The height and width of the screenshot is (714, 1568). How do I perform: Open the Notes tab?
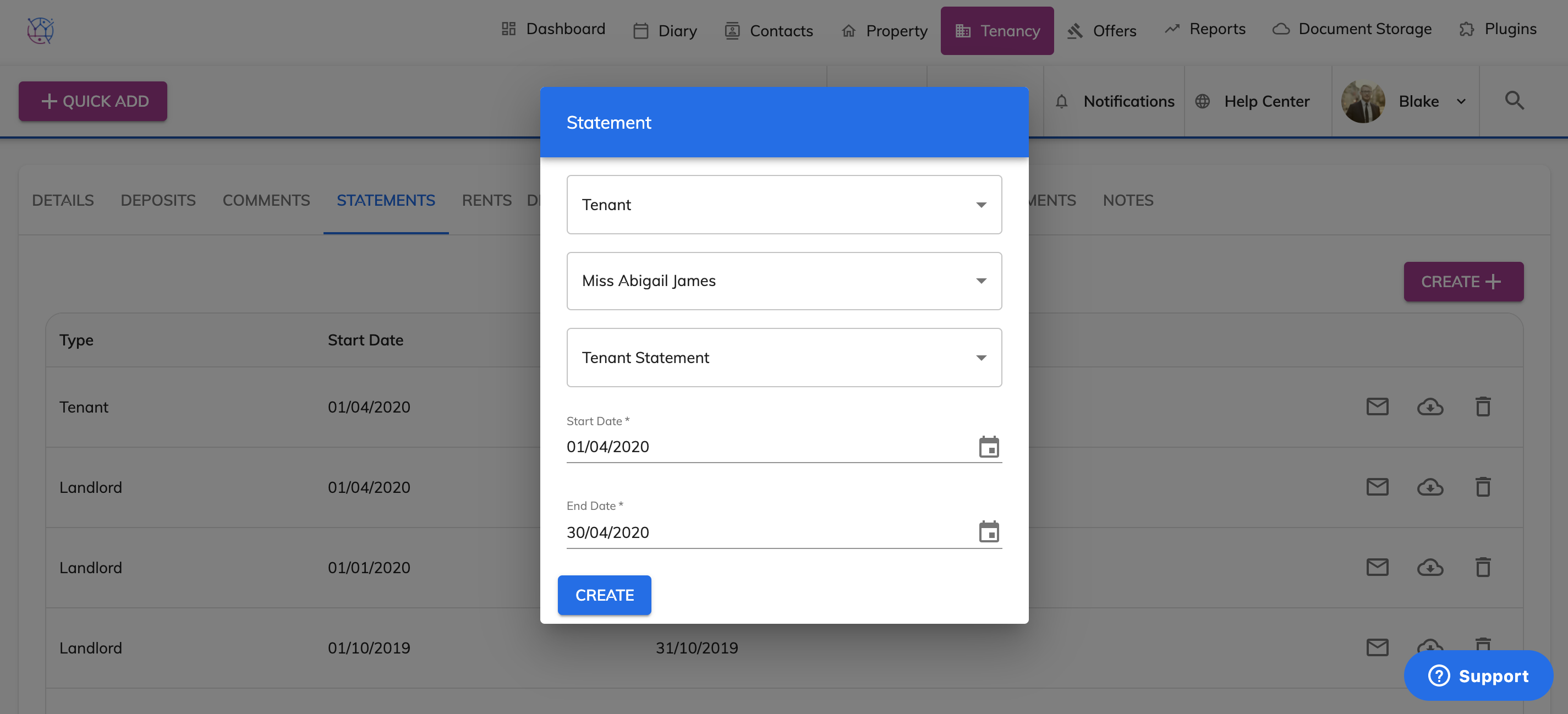(x=1128, y=200)
